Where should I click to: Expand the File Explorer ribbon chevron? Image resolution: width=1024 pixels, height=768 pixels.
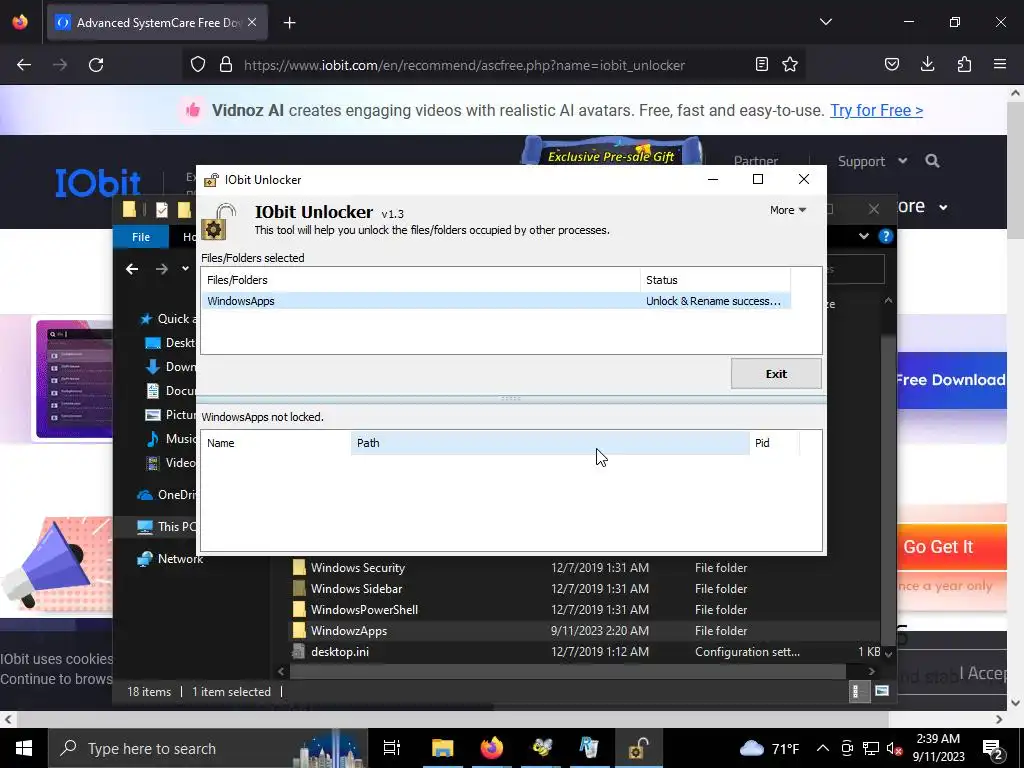863,236
